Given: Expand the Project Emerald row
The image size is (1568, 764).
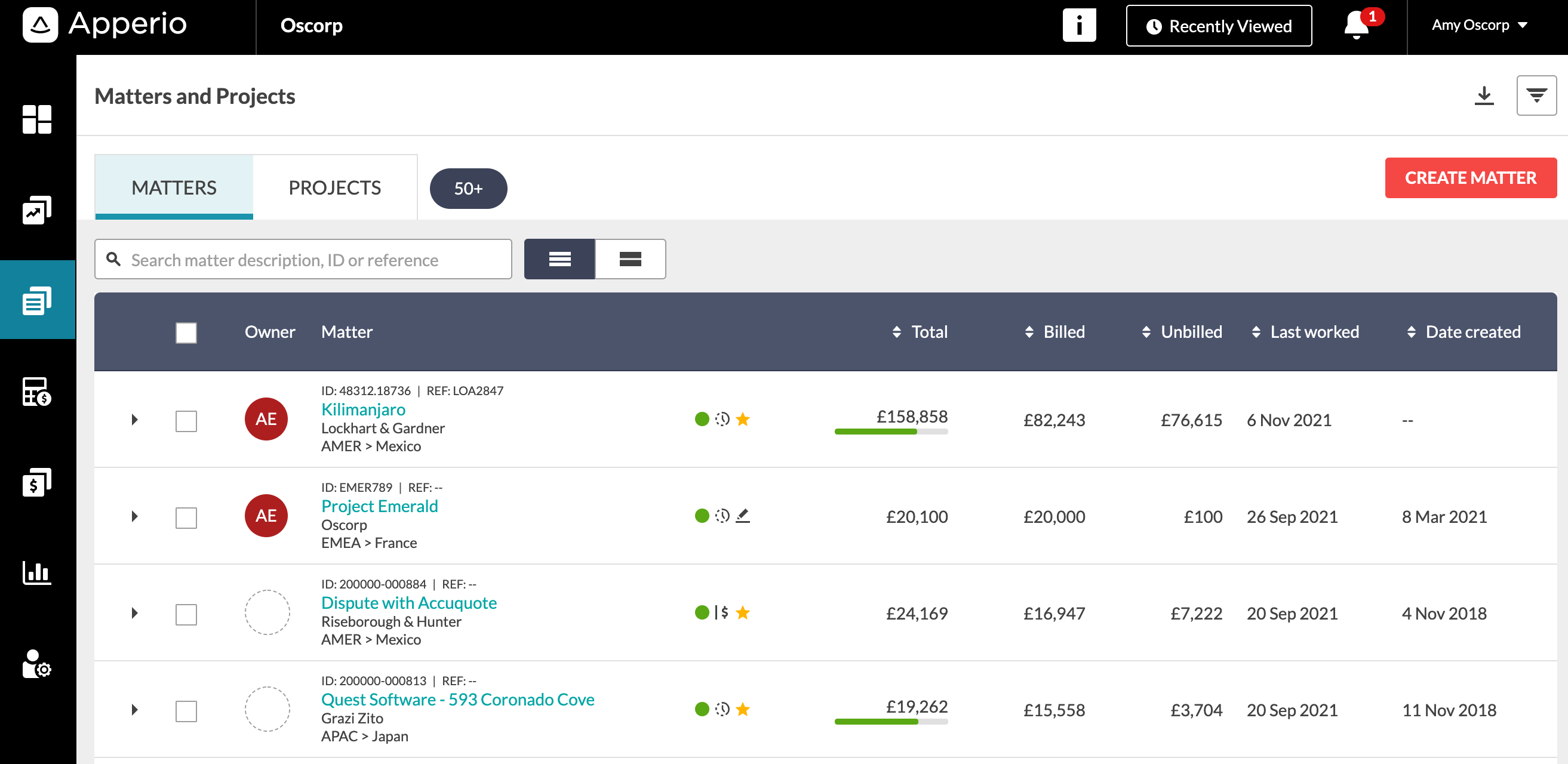Looking at the screenshot, I should 134,516.
